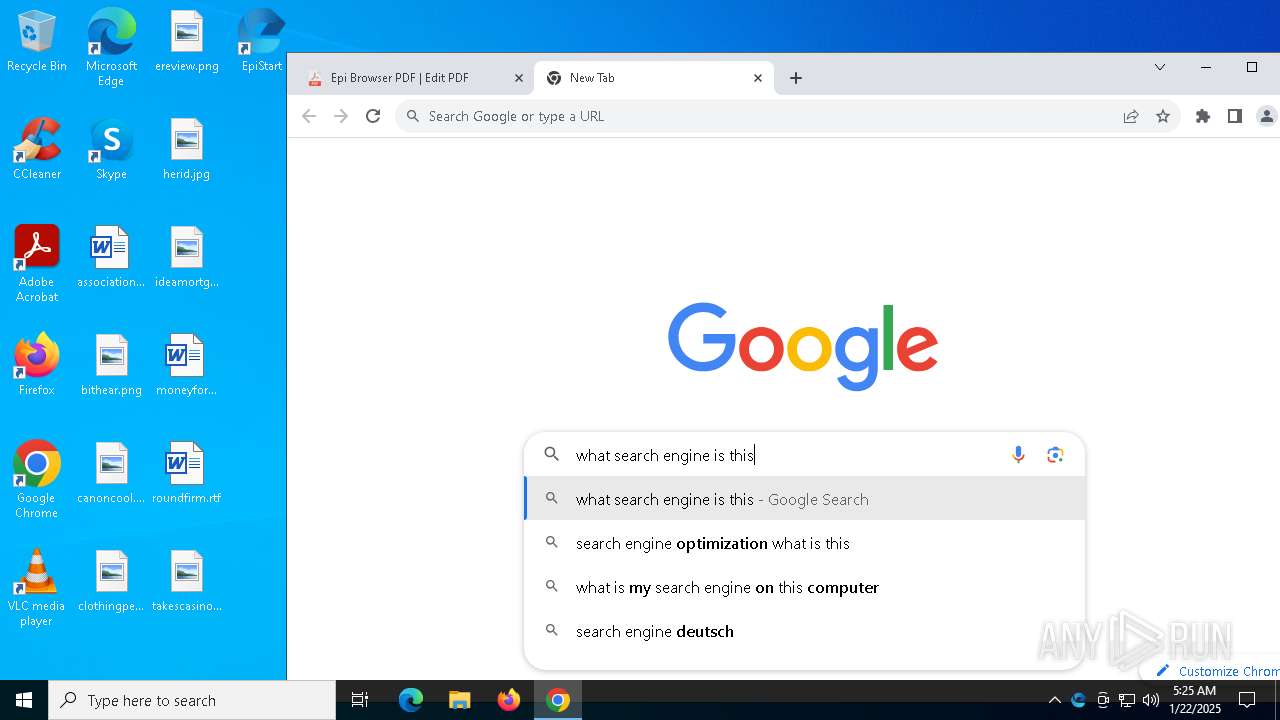The width and height of the screenshot is (1280, 720).
Task: Click the browser forward arrow
Action: 341,116
